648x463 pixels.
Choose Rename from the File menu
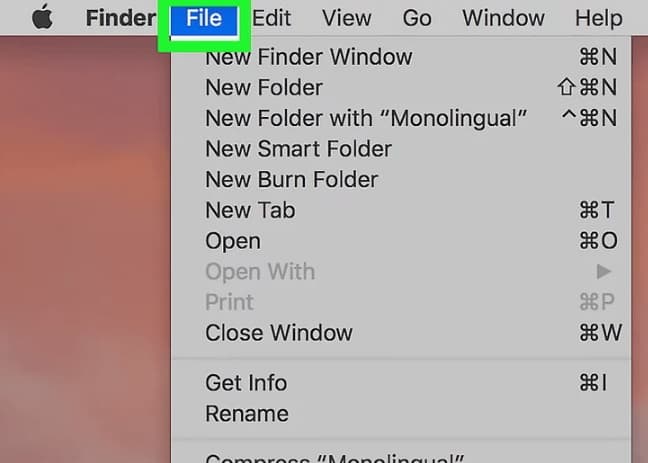point(246,414)
